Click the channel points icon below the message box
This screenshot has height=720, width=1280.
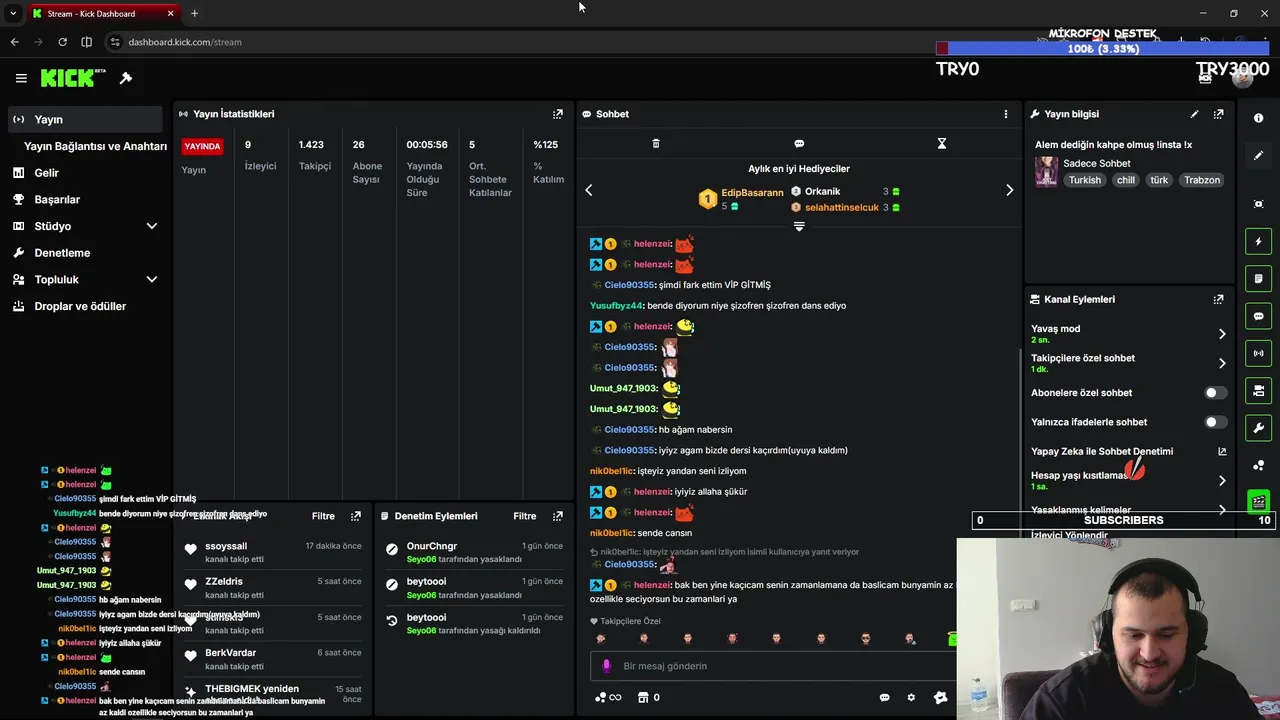[601, 698]
